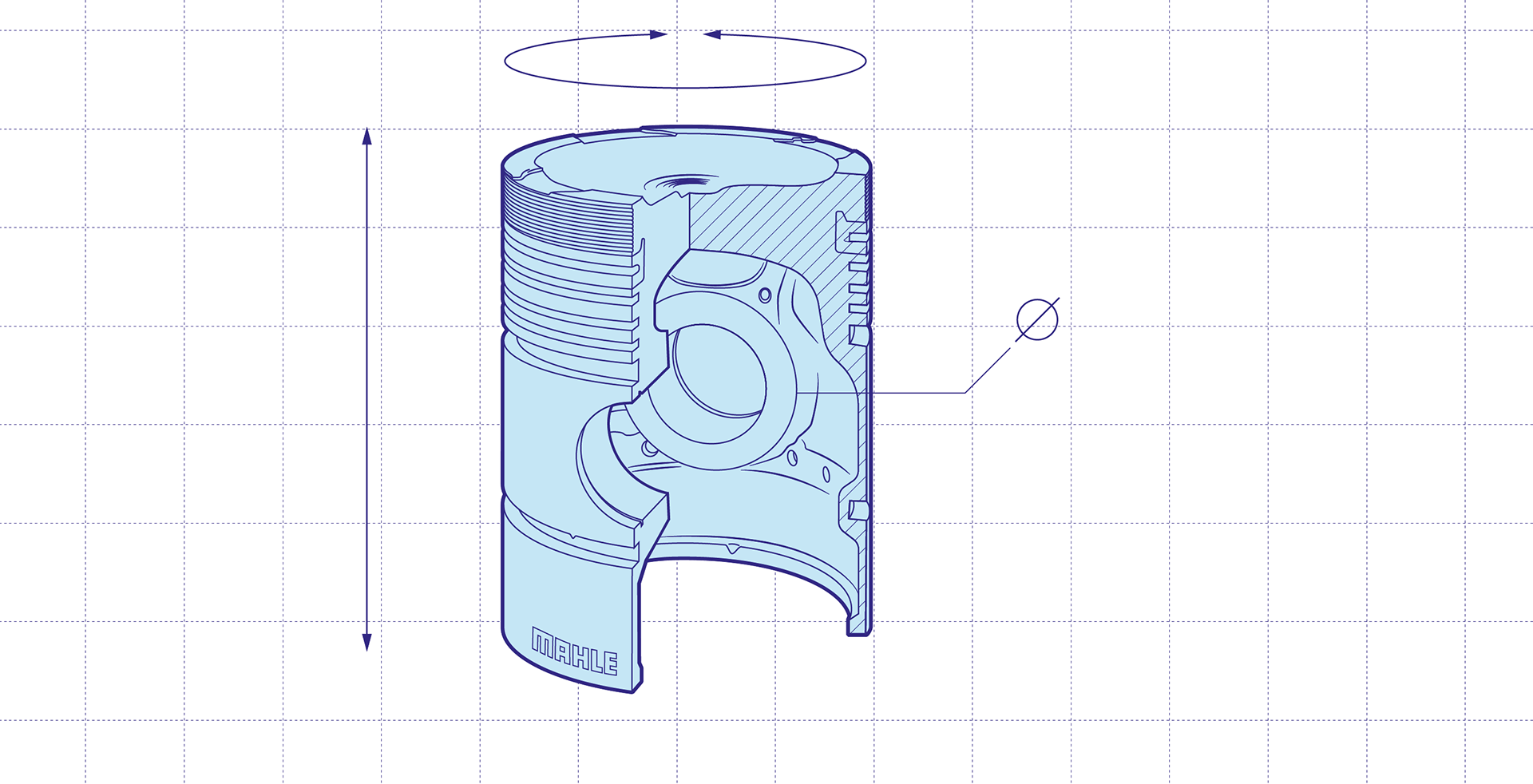Click the MAHLE logo on the piston skirt
The image size is (1533, 784).
pyautogui.click(x=575, y=651)
